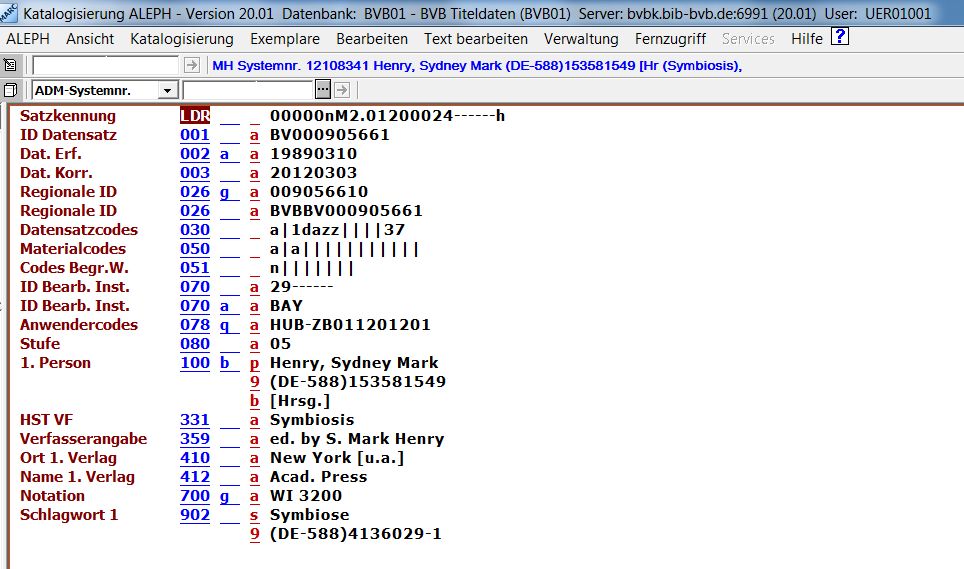Click field tag 100 for 1. Person
Screen dimensions: 964x569
click(195, 363)
